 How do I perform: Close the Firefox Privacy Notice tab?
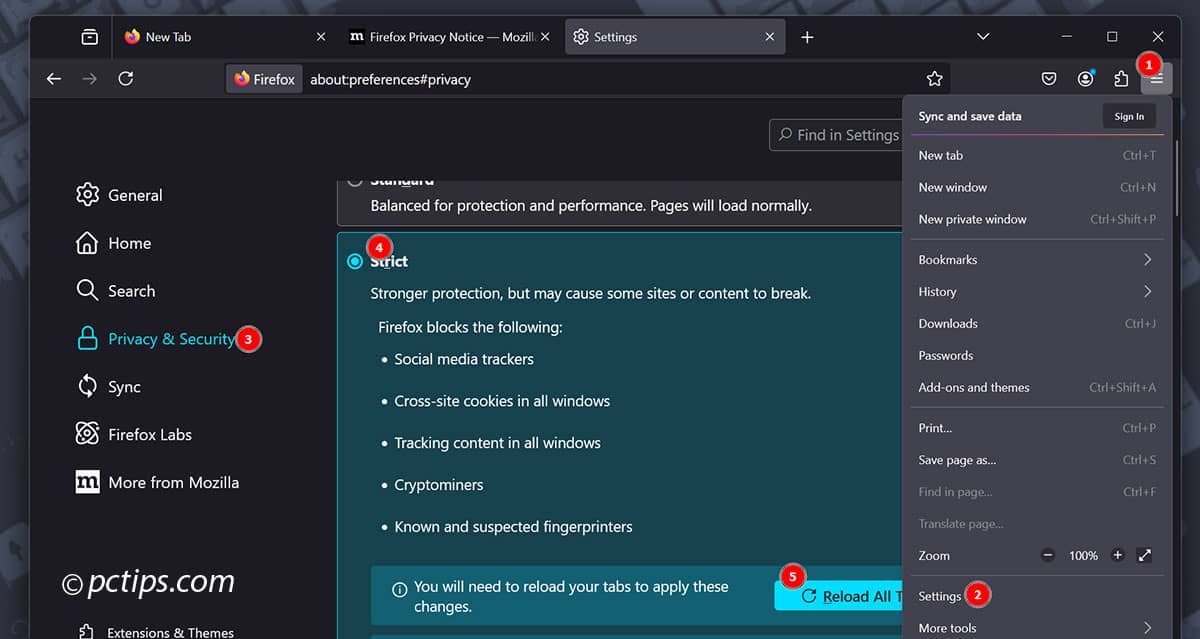pos(545,37)
